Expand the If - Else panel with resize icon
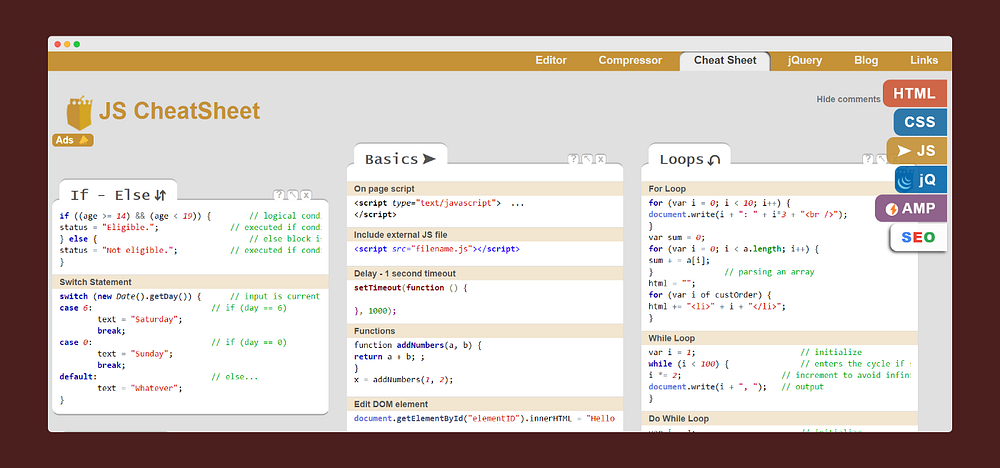The width and height of the screenshot is (1000, 468). [293, 195]
